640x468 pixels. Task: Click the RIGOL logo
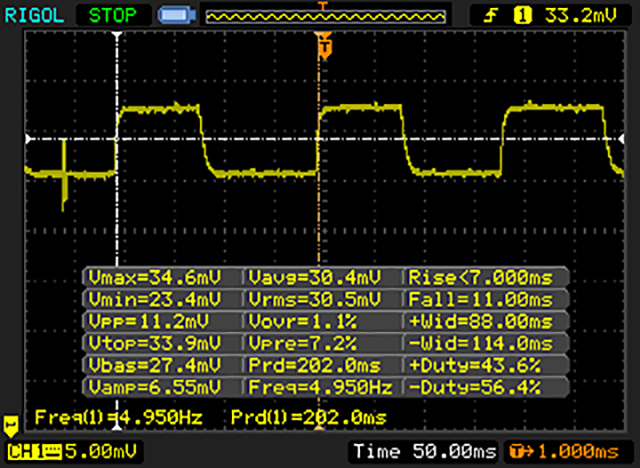[x=34, y=16]
